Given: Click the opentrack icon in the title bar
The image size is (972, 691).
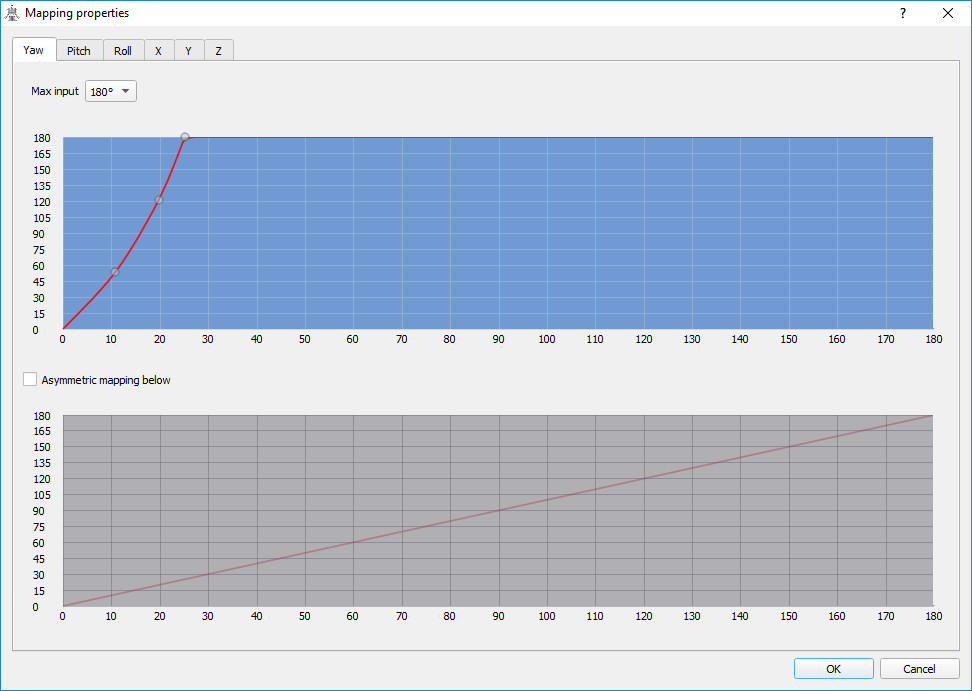Looking at the screenshot, I should coord(13,13).
